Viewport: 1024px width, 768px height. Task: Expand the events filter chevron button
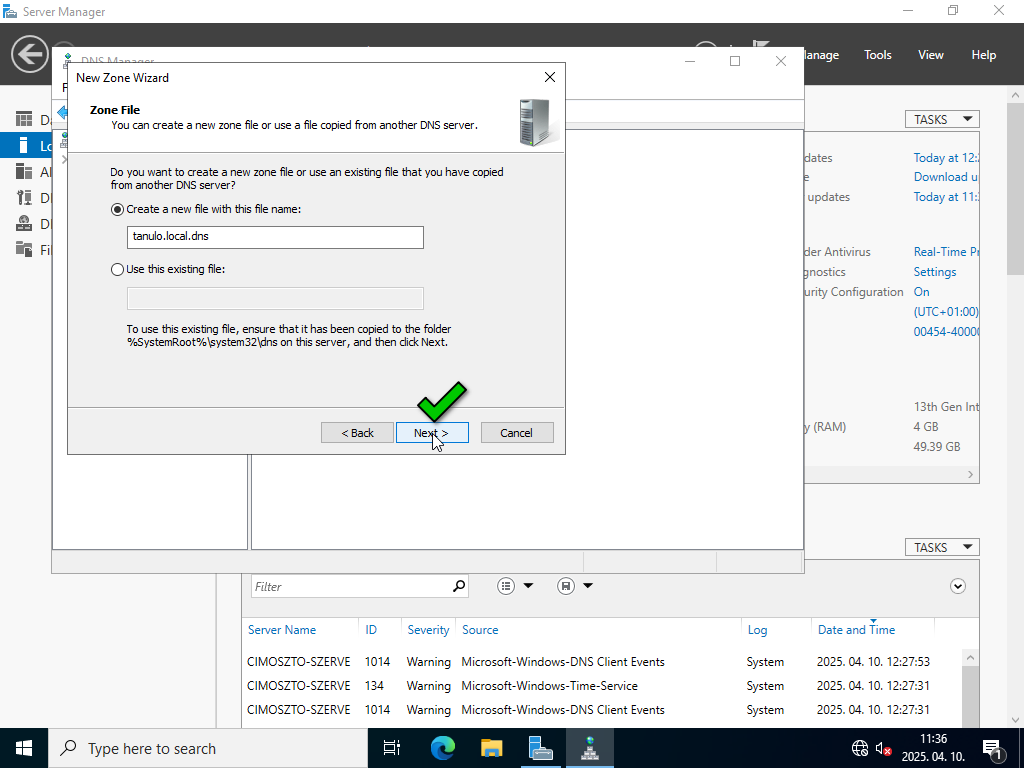(x=958, y=586)
